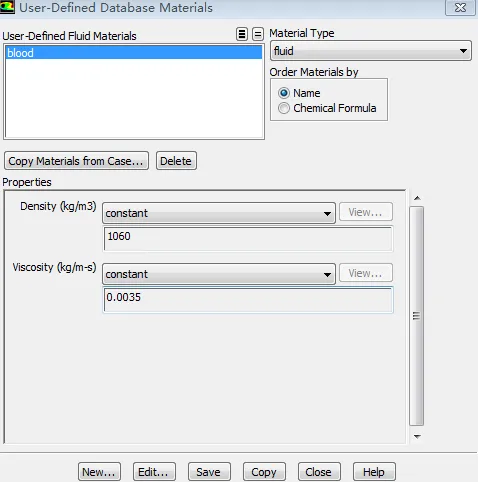Click the Copy button
Viewport: 478px width, 482px height.
tap(264, 472)
